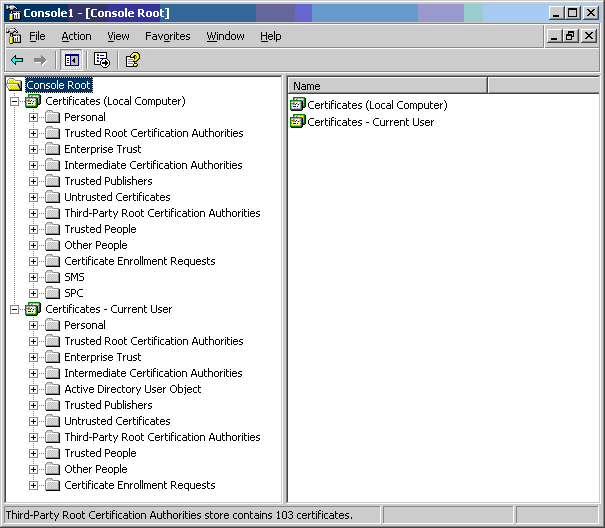605x528 pixels.
Task: Open the Favorites menu
Action: [167, 36]
